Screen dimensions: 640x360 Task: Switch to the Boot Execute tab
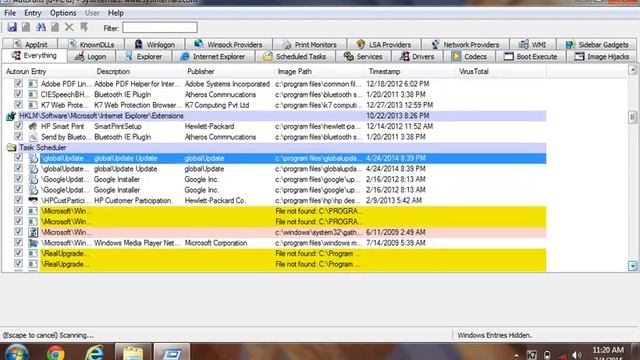[x=531, y=56]
